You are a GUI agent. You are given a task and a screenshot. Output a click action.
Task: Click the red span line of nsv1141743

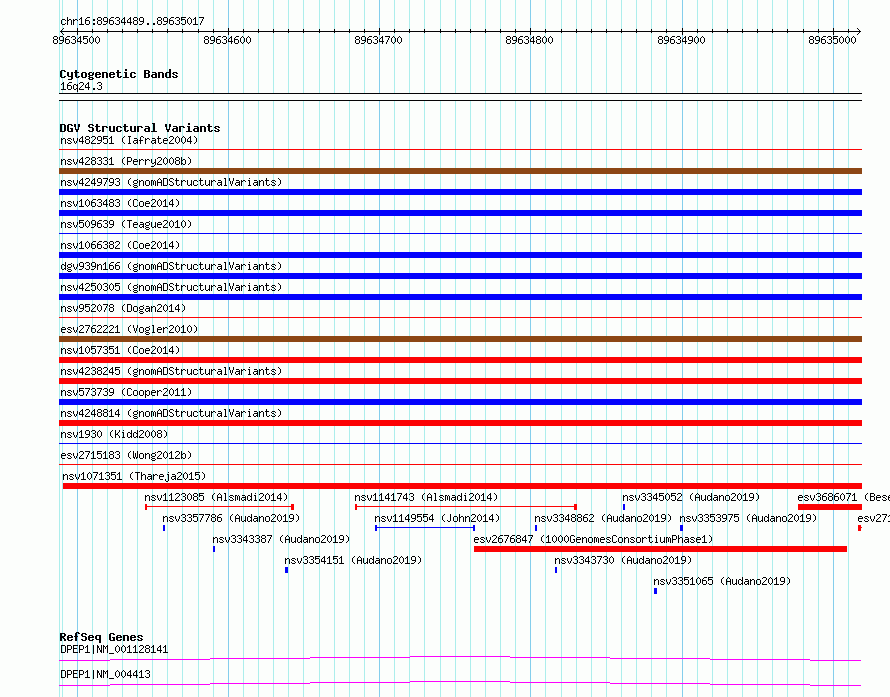(466, 507)
